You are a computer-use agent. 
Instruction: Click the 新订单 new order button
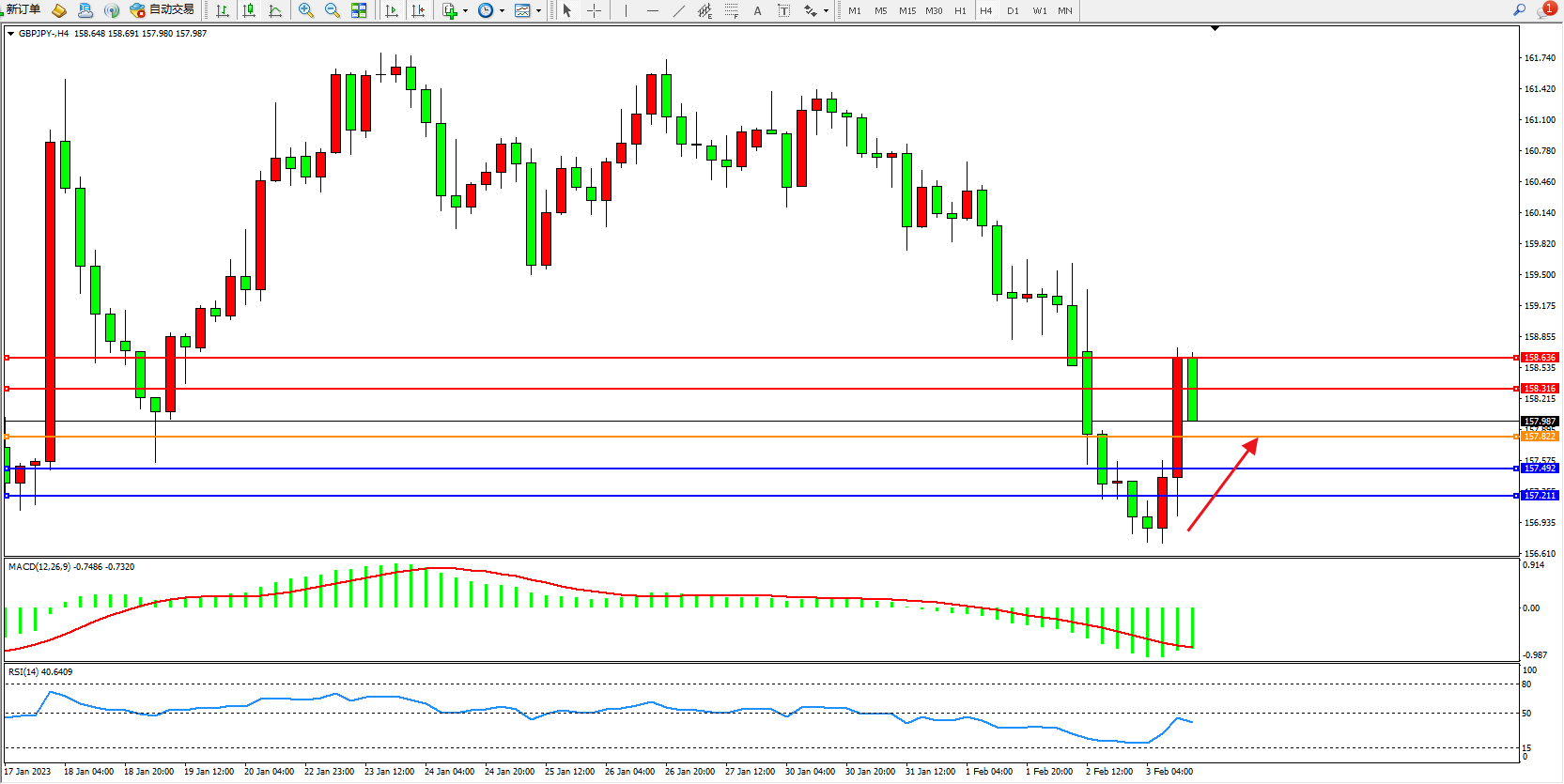click(x=23, y=10)
